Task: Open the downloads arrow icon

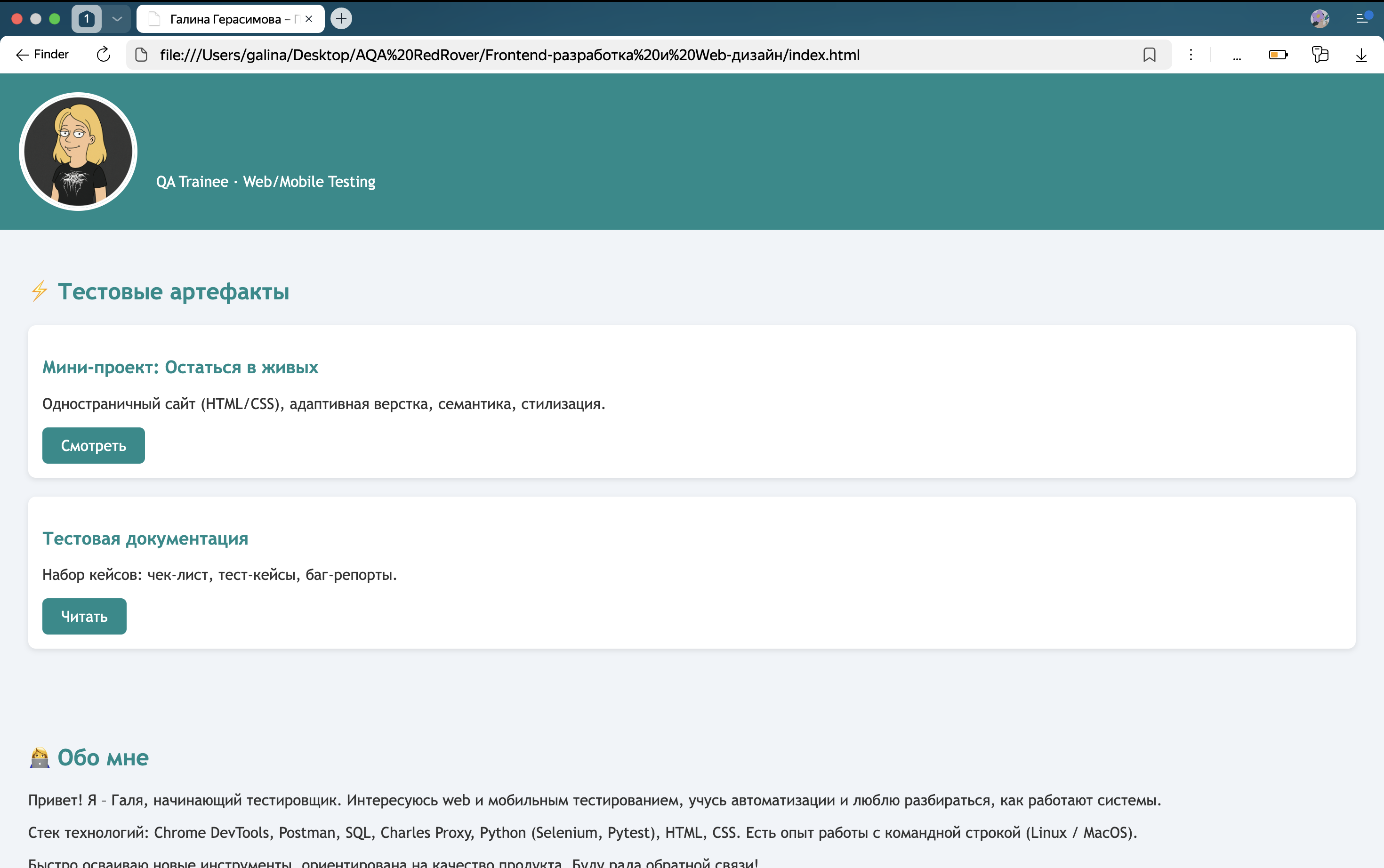Action: point(1361,55)
